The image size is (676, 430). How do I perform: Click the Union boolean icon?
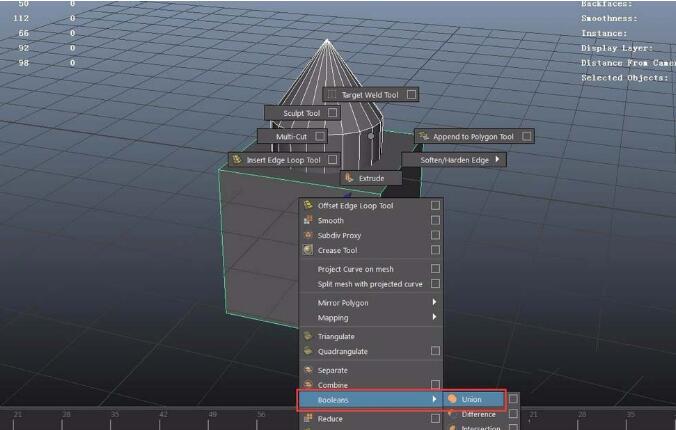(x=453, y=399)
